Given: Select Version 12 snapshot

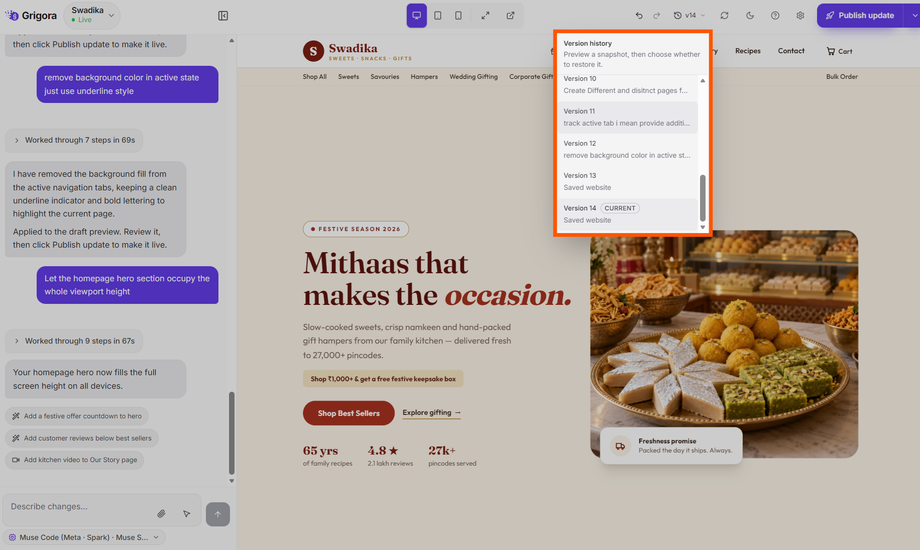Looking at the screenshot, I should 627,149.
